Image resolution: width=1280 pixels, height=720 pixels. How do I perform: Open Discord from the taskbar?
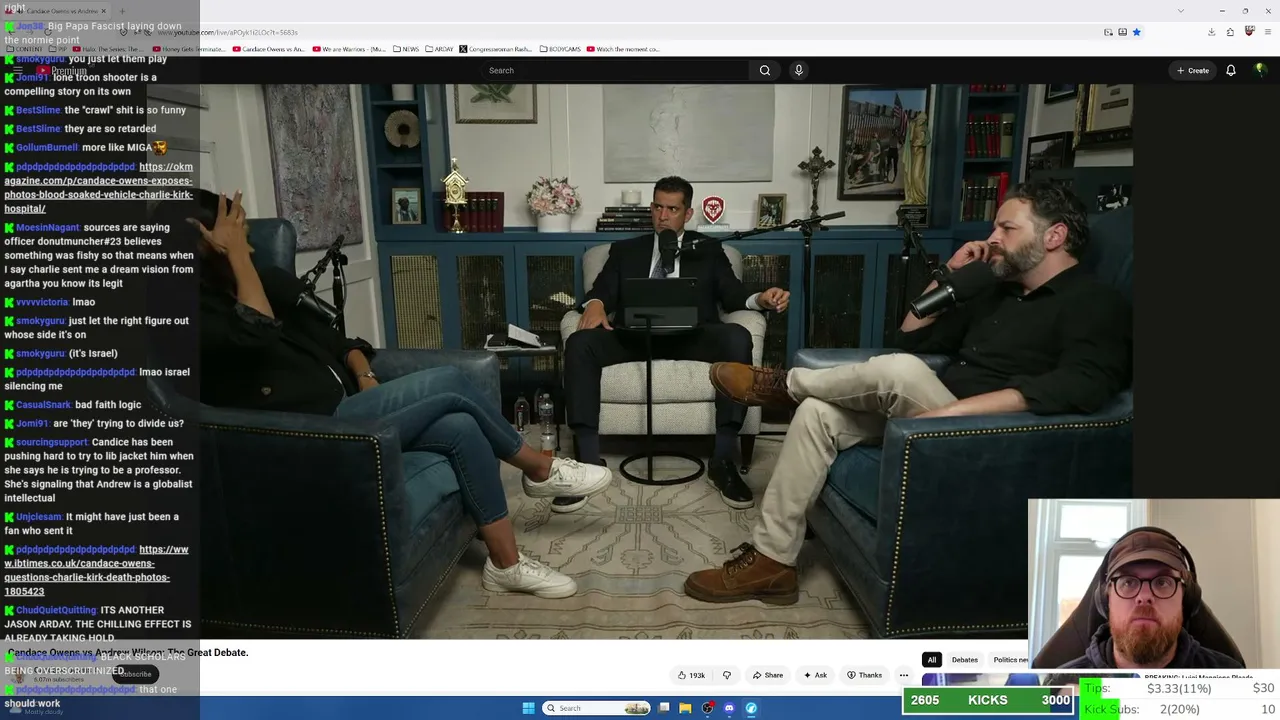[x=729, y=708]
